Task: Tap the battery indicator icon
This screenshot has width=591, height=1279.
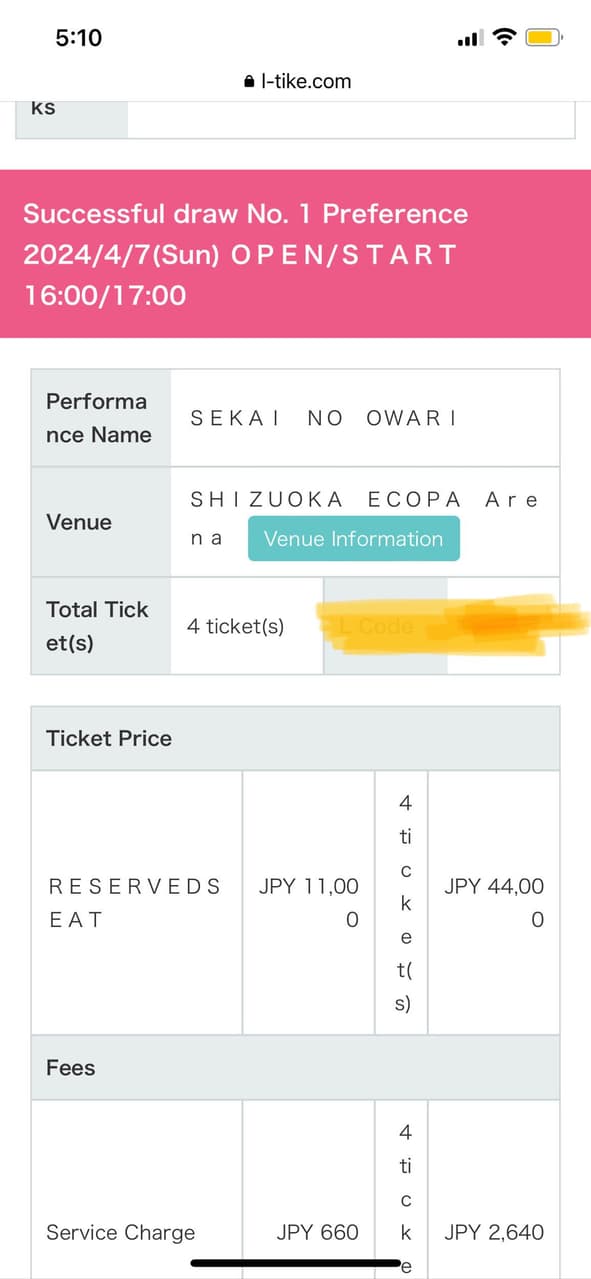Action: 544,36
